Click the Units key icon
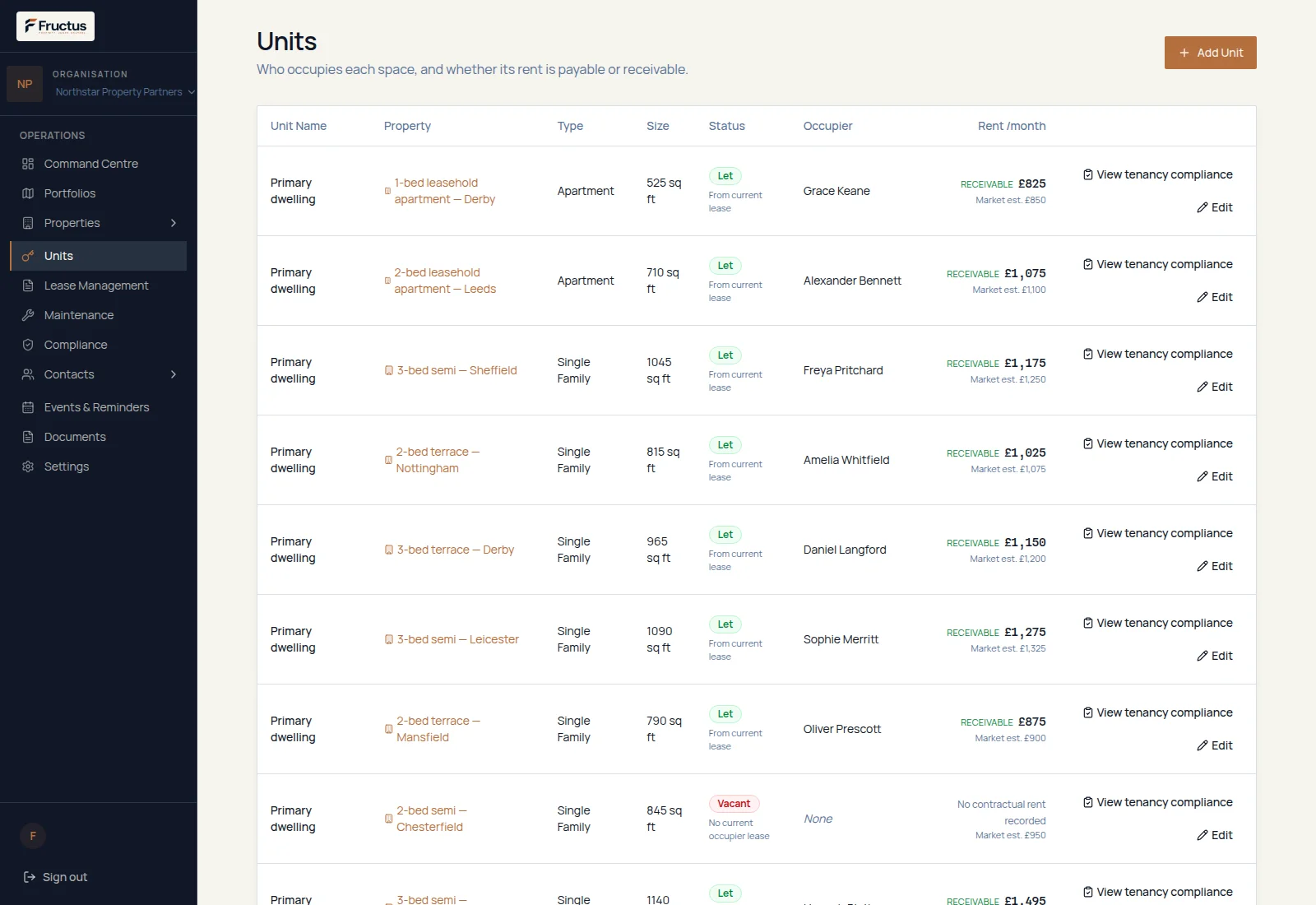The width and height of the screenshot is (1316, 905). click(x=28, y=256)
